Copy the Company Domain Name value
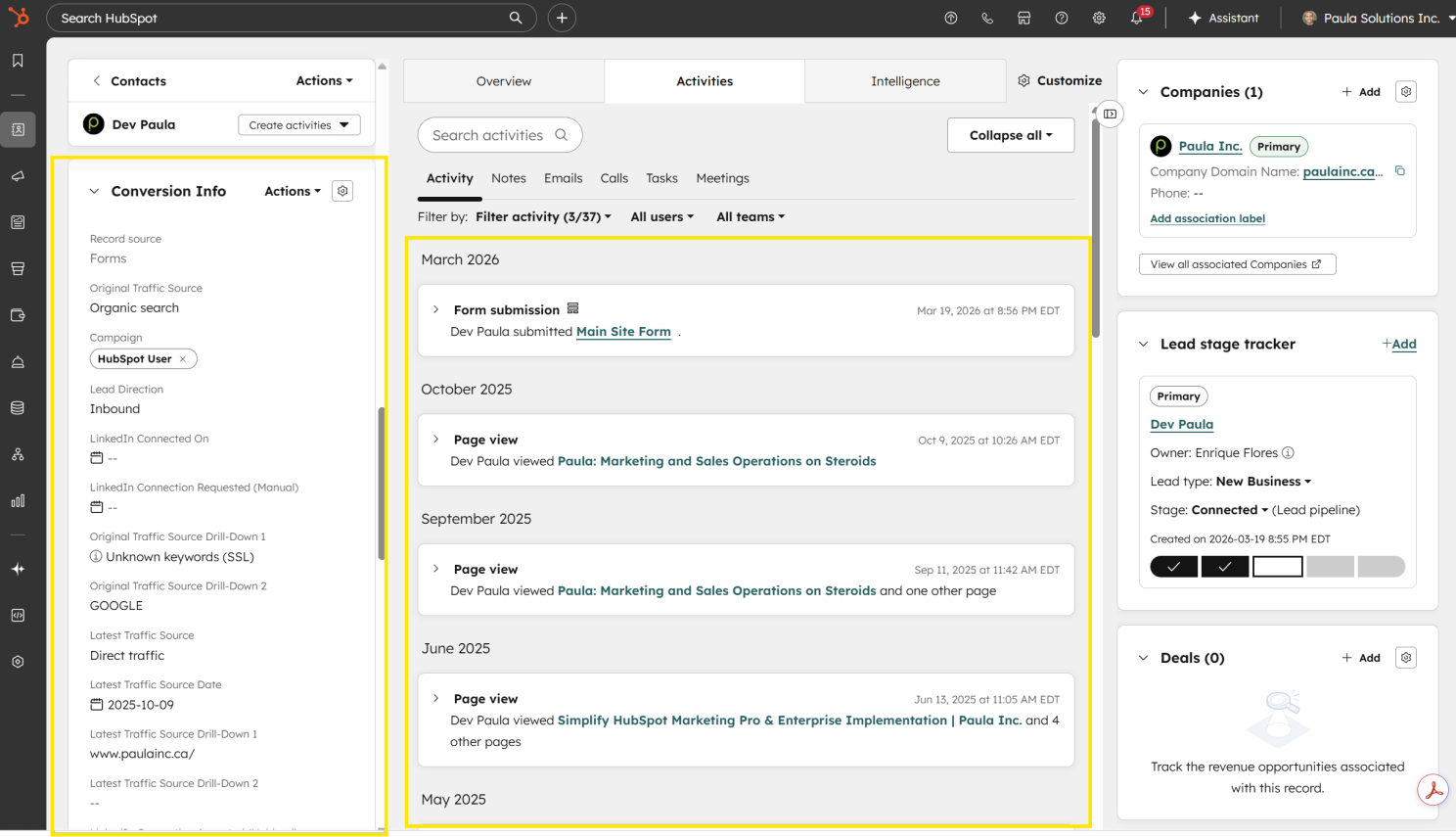The height and width of the screenshot is (837, 1456). (1400, 170)
